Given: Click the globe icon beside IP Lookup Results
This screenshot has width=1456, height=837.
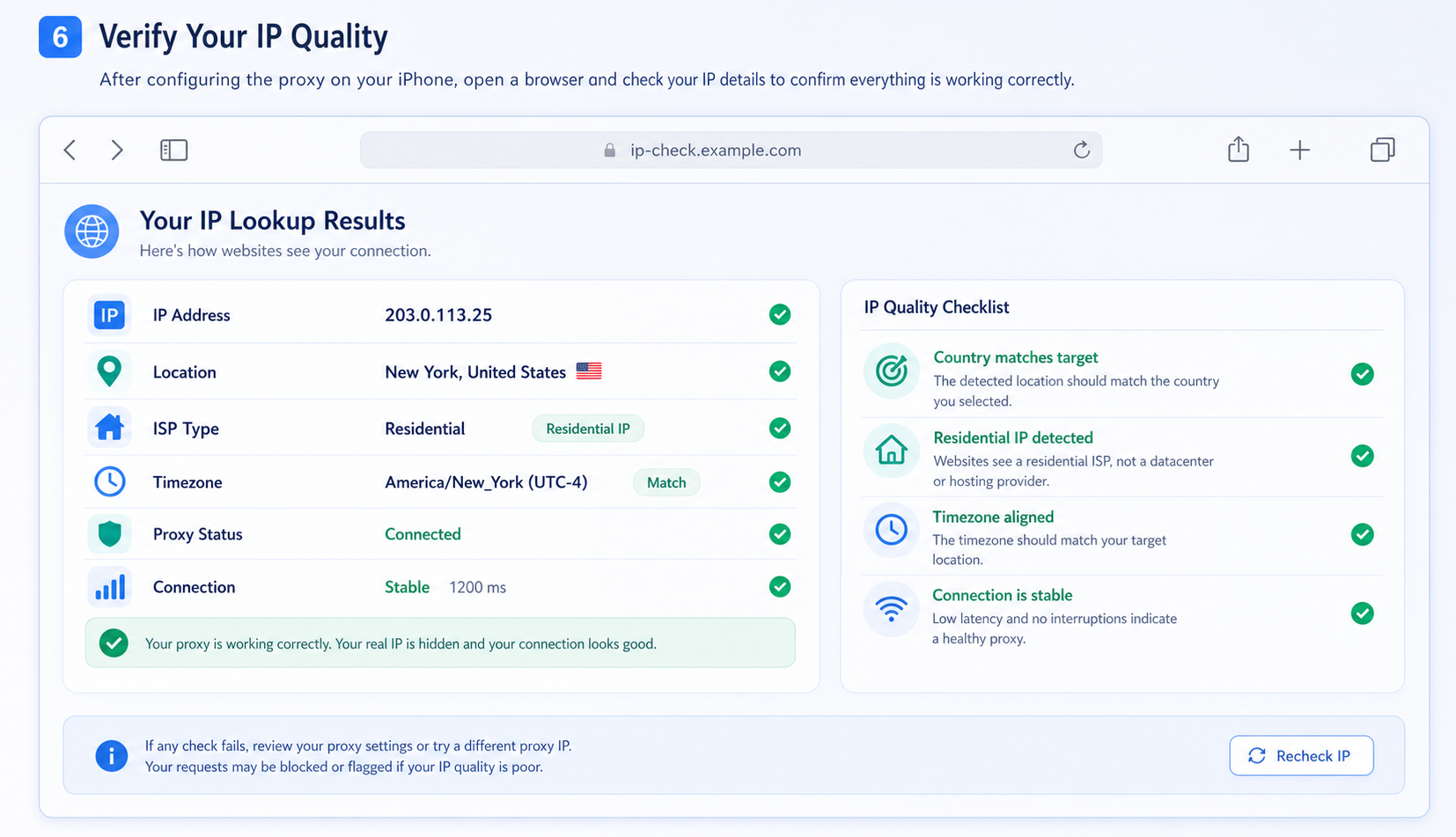Looking at the screenshot, I should (92, 231).
